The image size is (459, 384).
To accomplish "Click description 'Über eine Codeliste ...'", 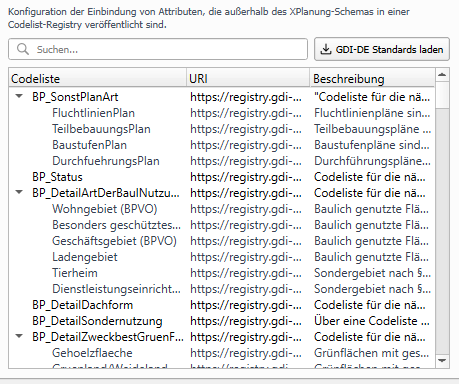I will 372,321.
